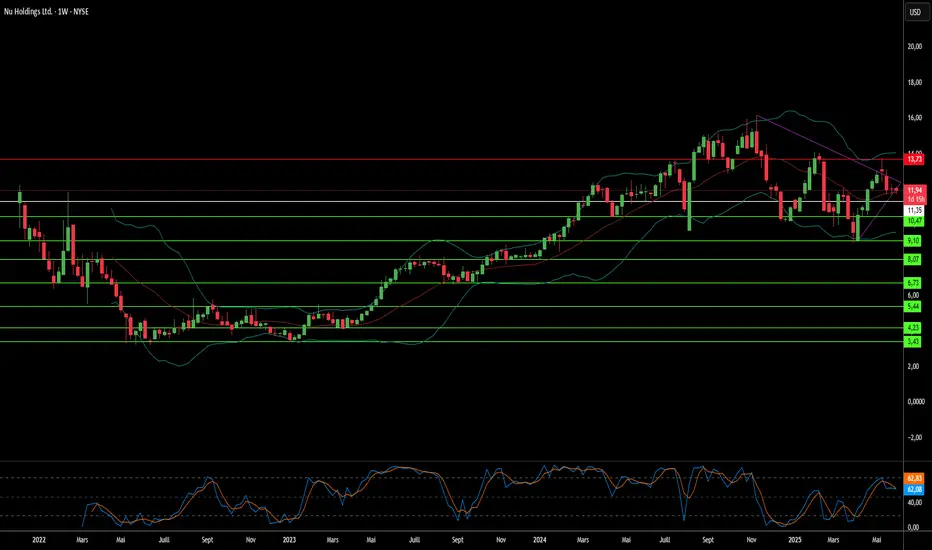Click the 2022 label on time axis
This screenshot has width=932, height=550.
(39, 540)
